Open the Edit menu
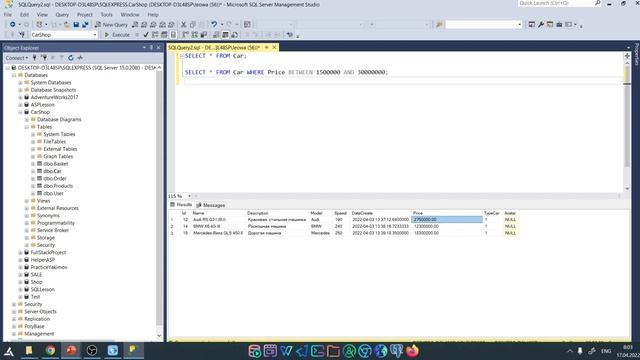Image resolution: width=640 pixels, height=360 pixels. 24,15
